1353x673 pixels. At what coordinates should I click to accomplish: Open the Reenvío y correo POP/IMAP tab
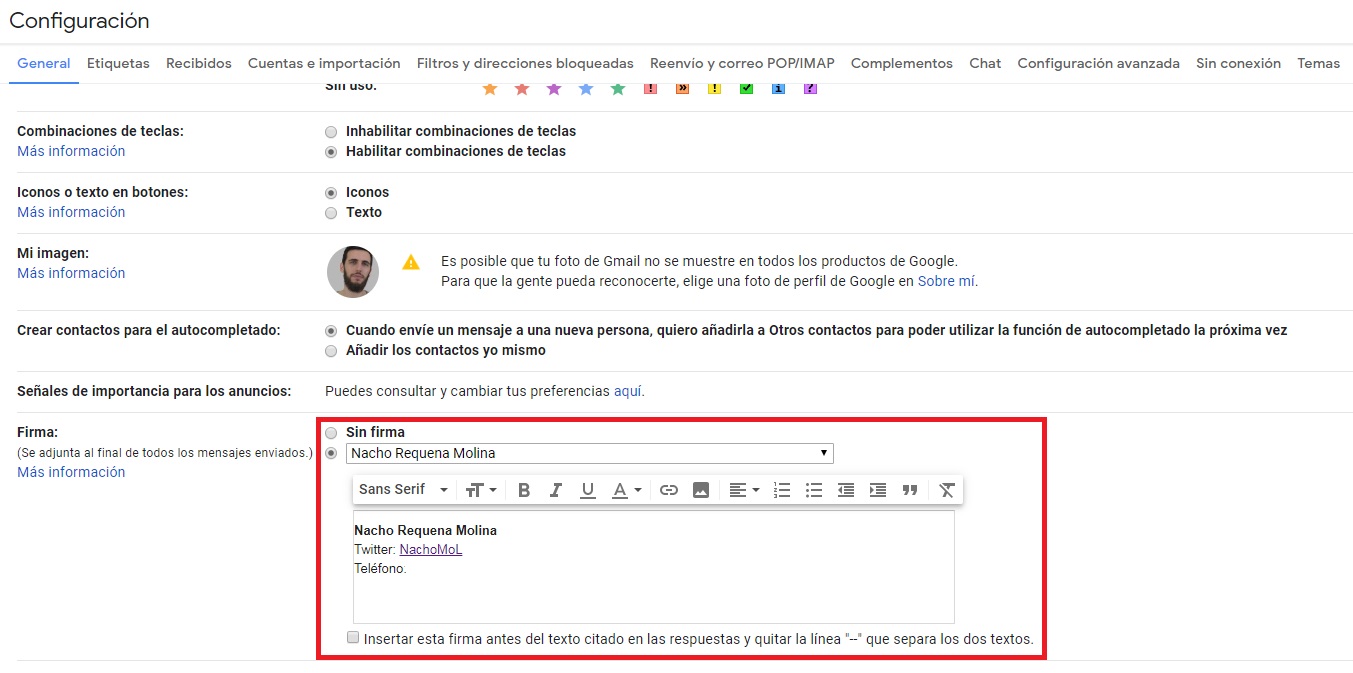tap(742, 63)
